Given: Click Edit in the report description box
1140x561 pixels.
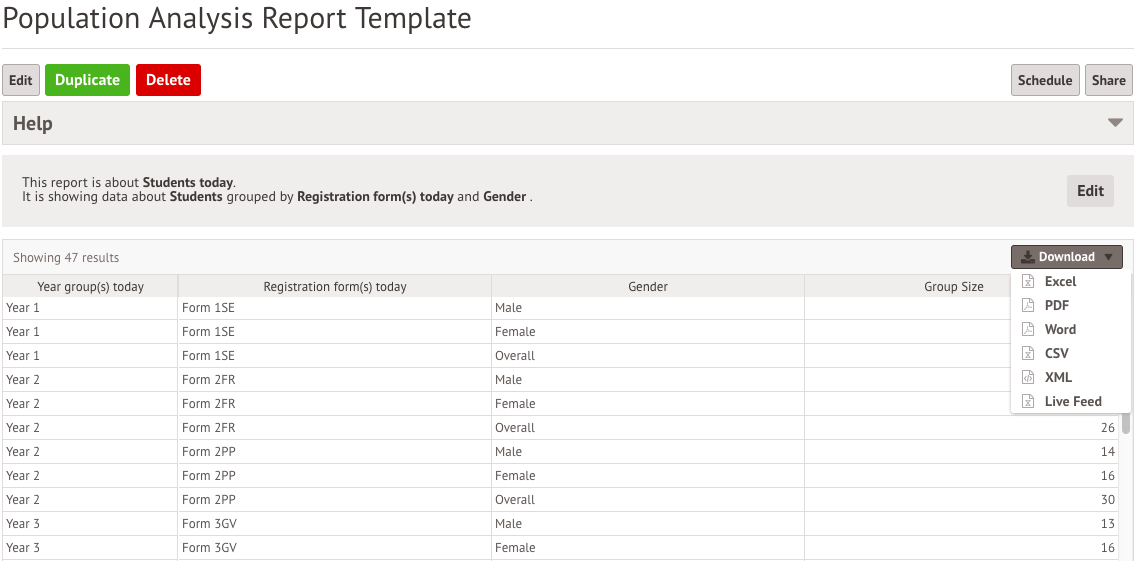Looking at the screenshot, I should coord(1090,190).
